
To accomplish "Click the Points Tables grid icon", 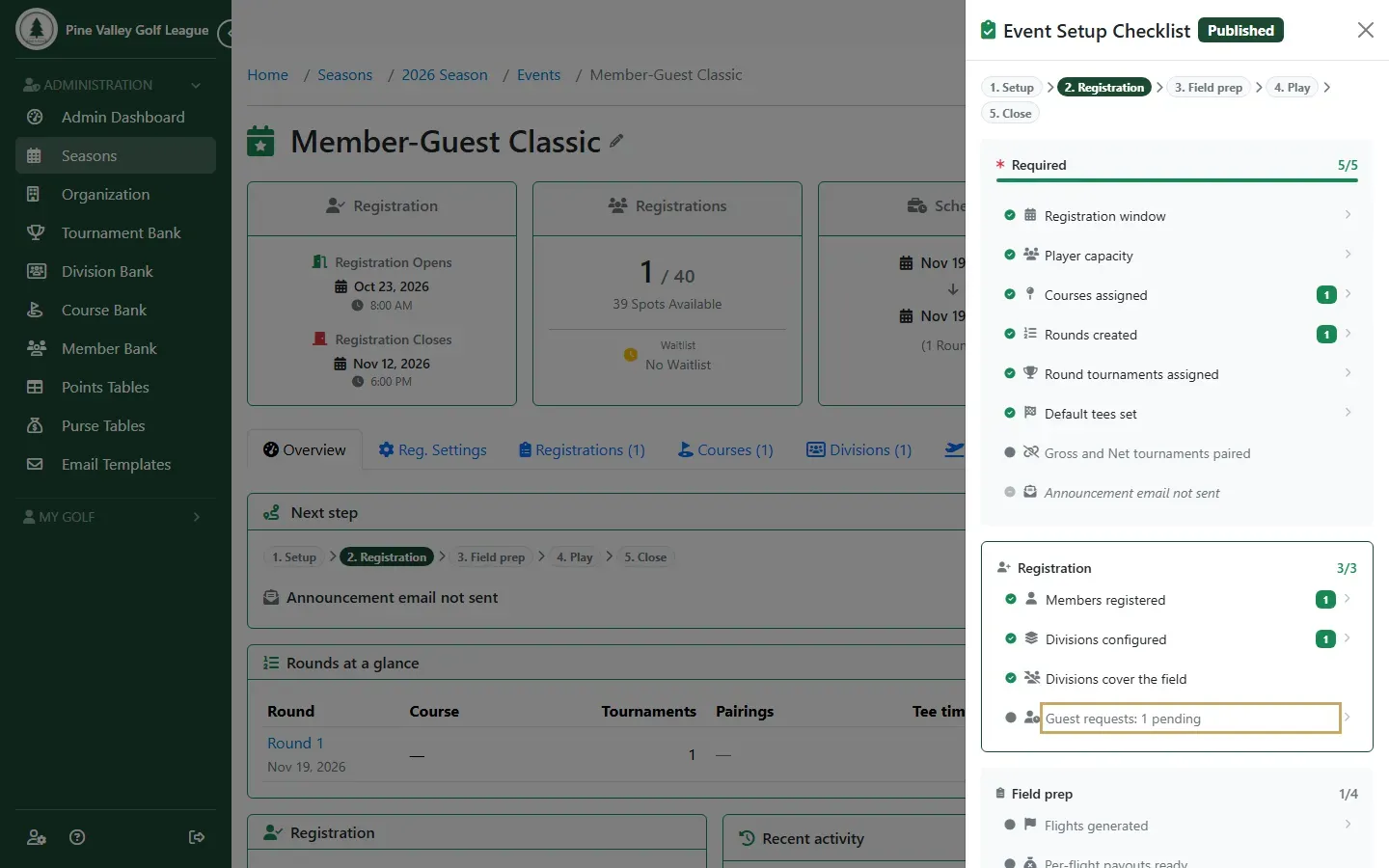I will (35, 387).
